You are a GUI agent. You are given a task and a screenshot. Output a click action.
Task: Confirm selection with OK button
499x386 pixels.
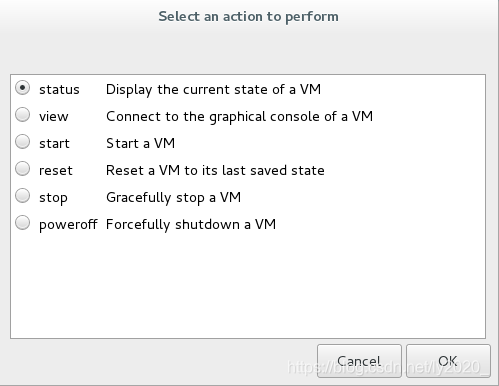click(448, 361)
